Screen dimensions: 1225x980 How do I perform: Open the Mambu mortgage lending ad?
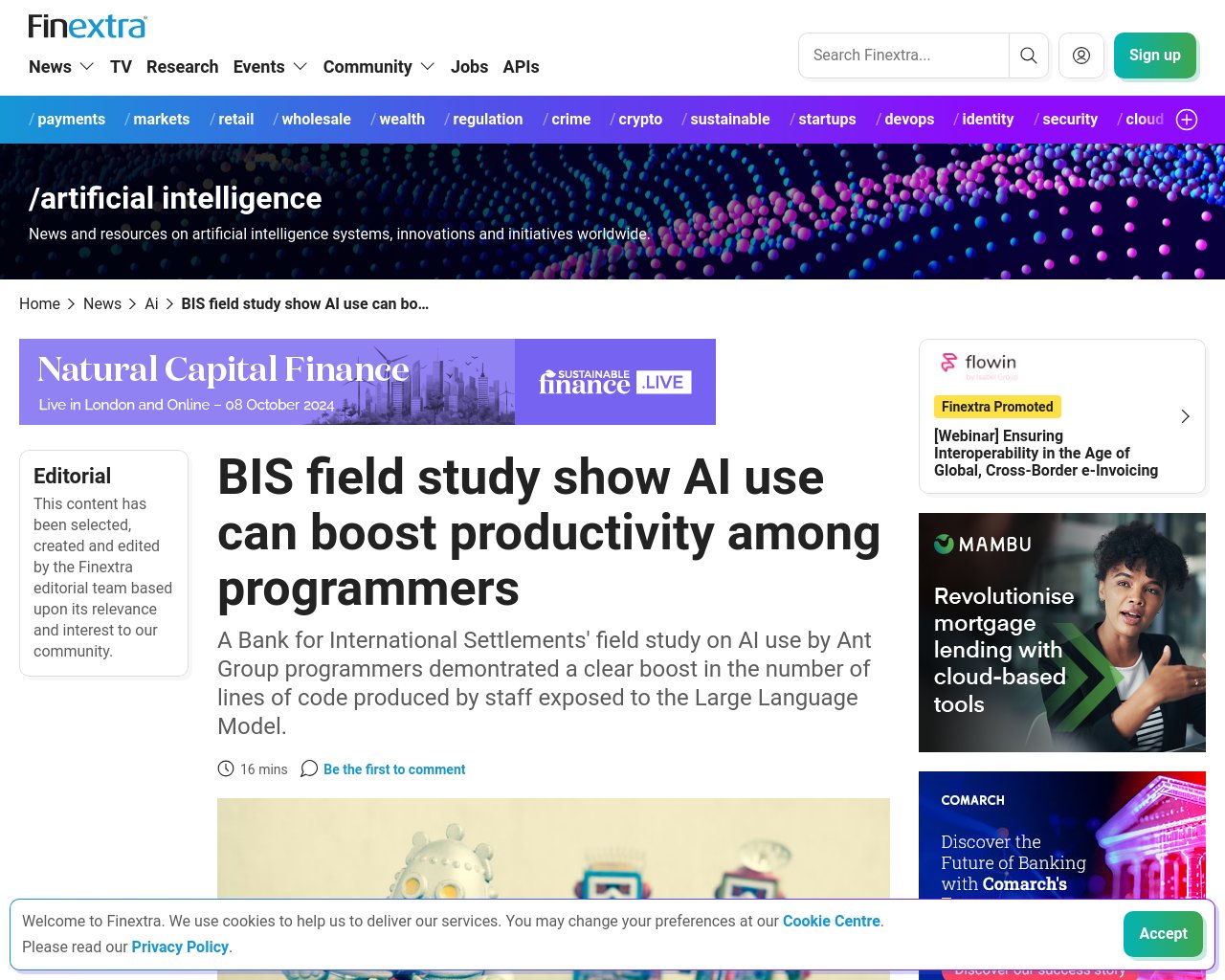1062,633
